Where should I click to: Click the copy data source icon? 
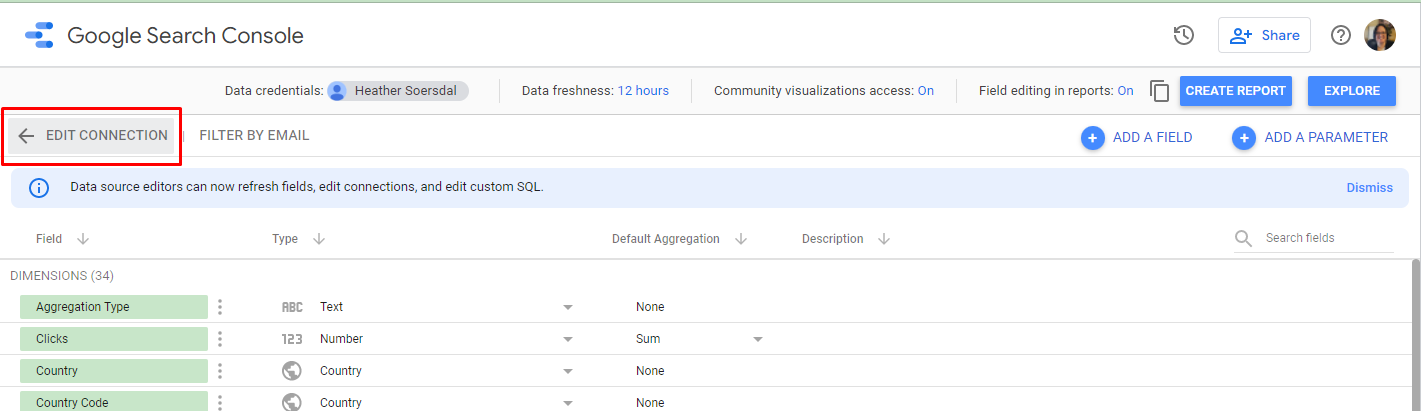pyautogui.click(x=1159, y=91)
